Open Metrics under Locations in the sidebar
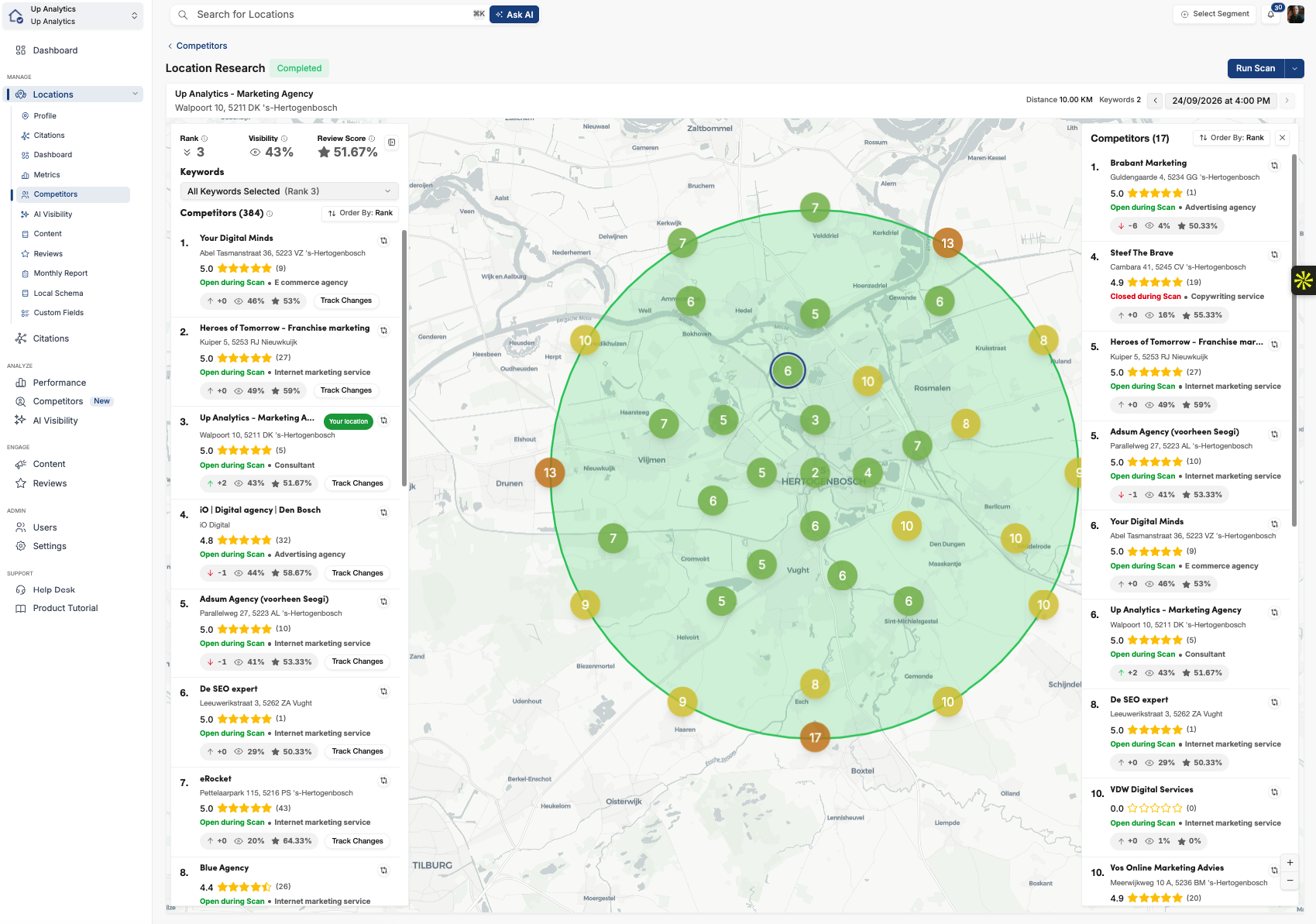Viewport: 1316px width, 924px height. point(46,175)
